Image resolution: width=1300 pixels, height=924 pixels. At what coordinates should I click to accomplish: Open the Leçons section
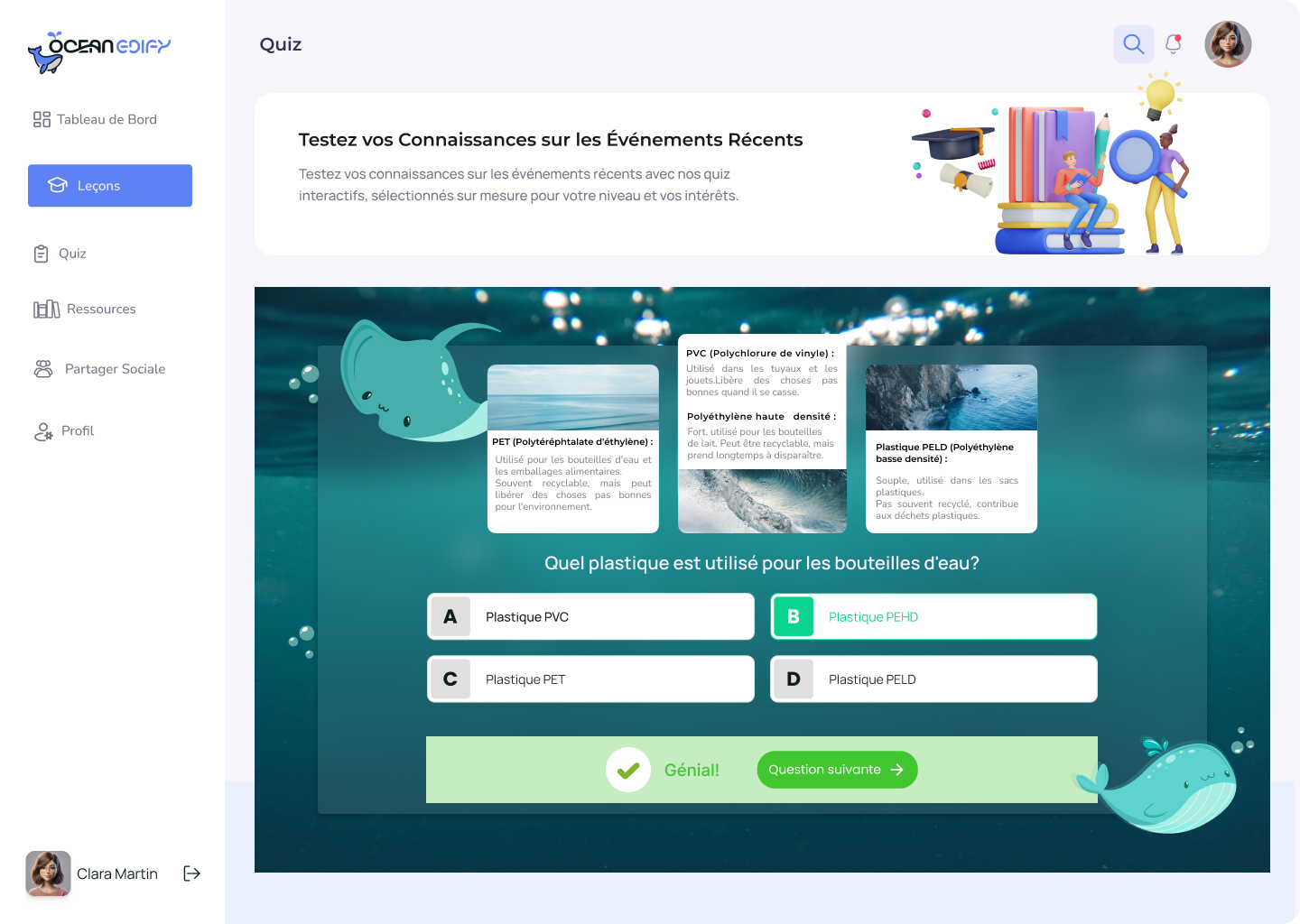110,185
